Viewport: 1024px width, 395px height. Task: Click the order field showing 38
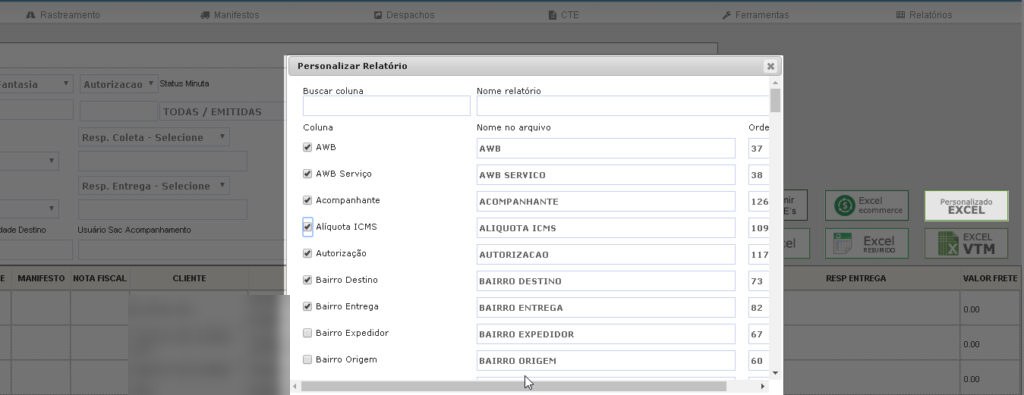click(x=758, y=175)
